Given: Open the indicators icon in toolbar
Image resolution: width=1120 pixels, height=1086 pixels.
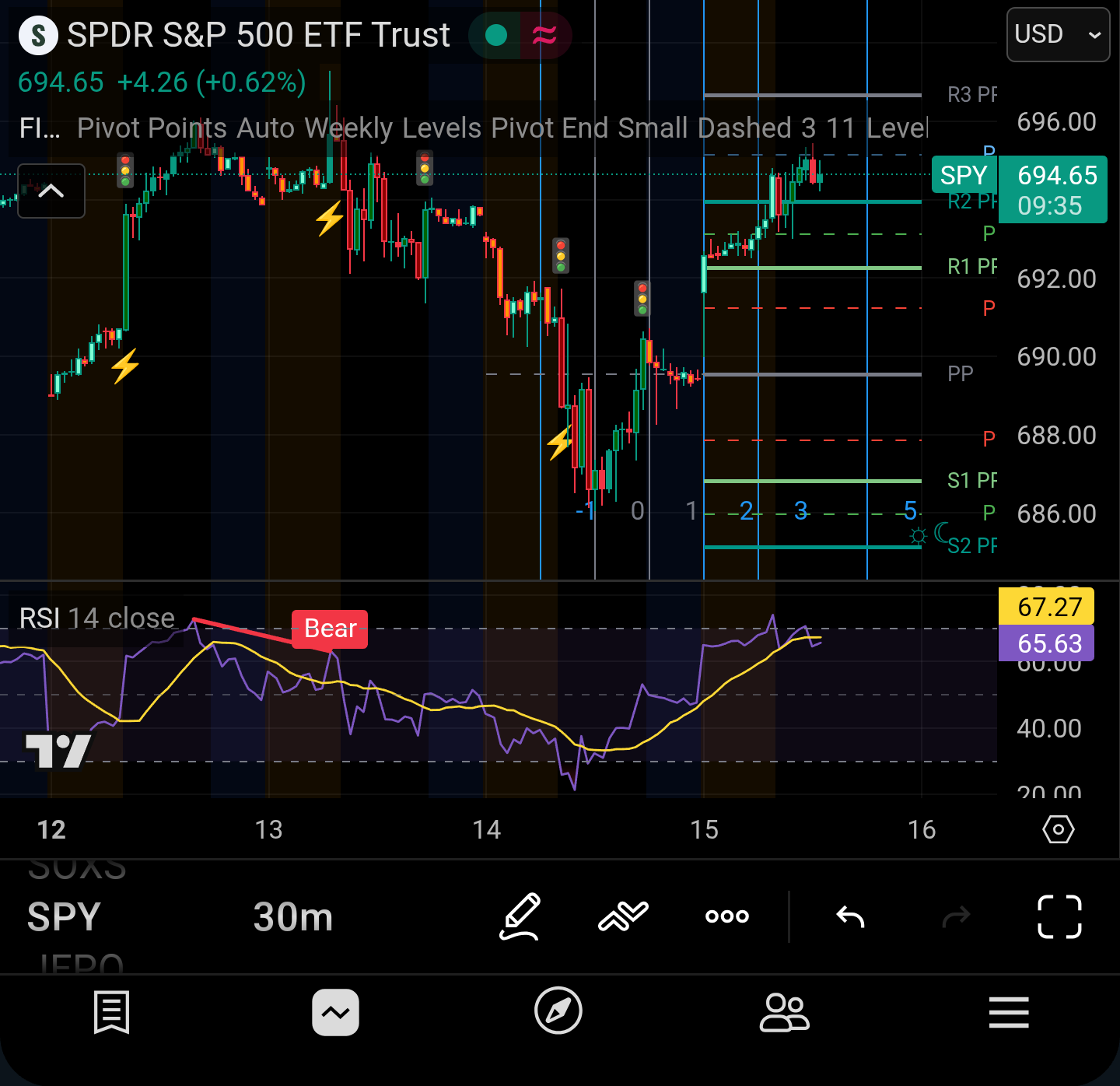Looking at the screenshot, I should click(x=623, y=917).
